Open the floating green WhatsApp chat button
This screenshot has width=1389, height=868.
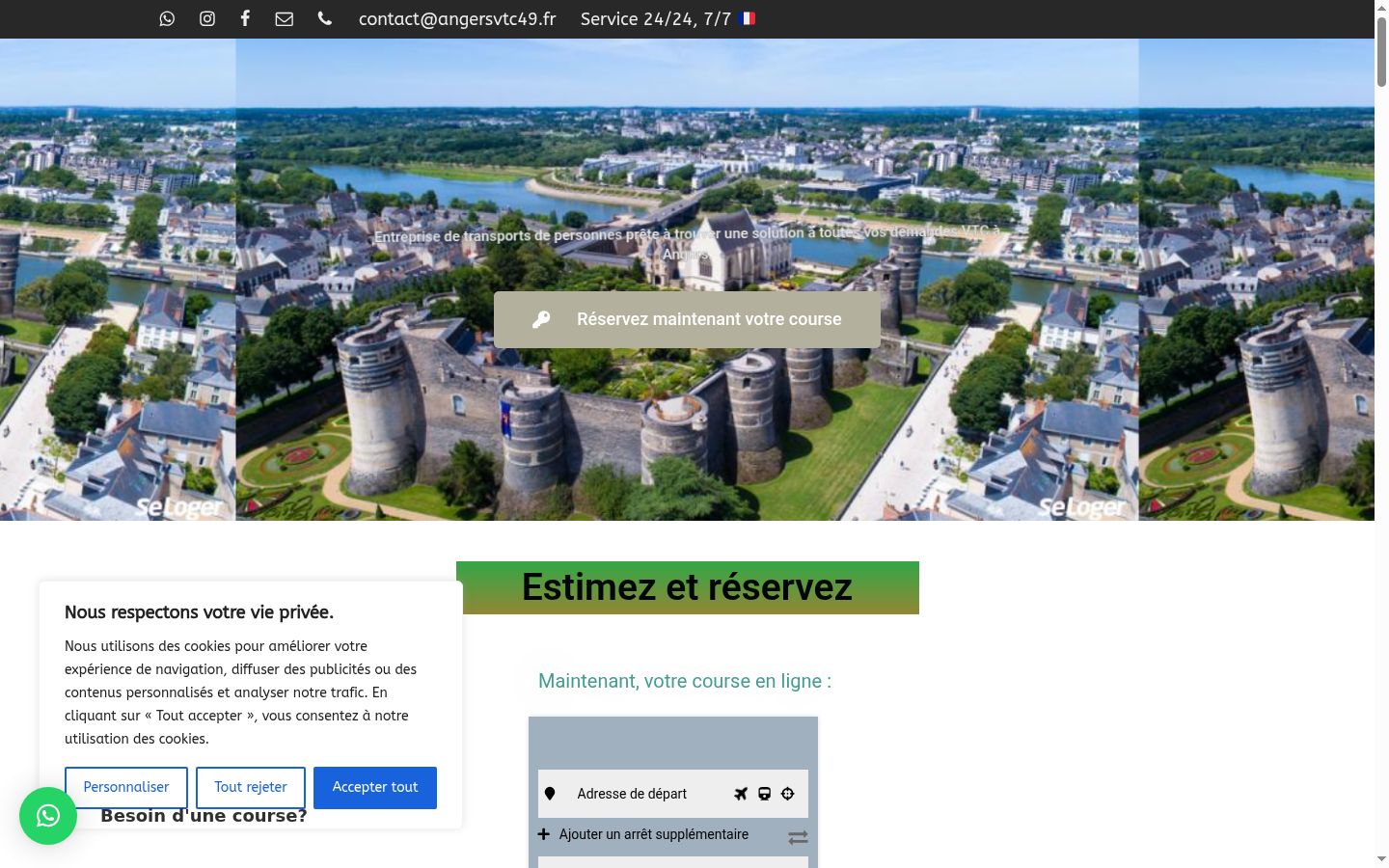pyautogui.click(x=48, y=816)
